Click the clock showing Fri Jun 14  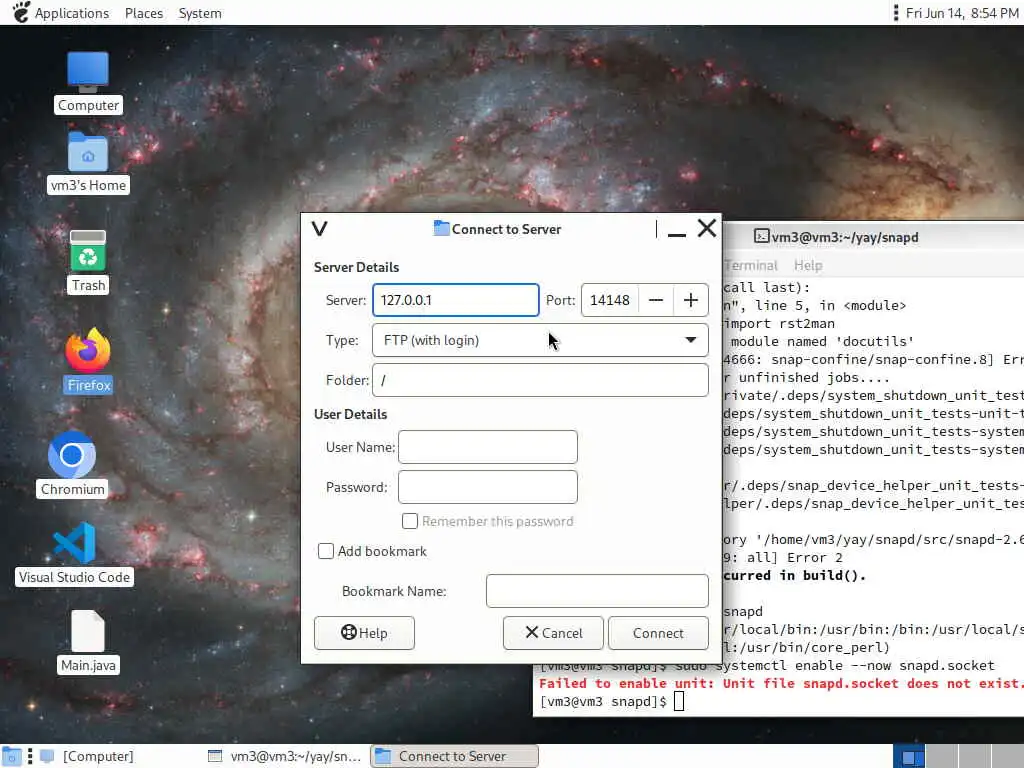[x=962, y=13]
